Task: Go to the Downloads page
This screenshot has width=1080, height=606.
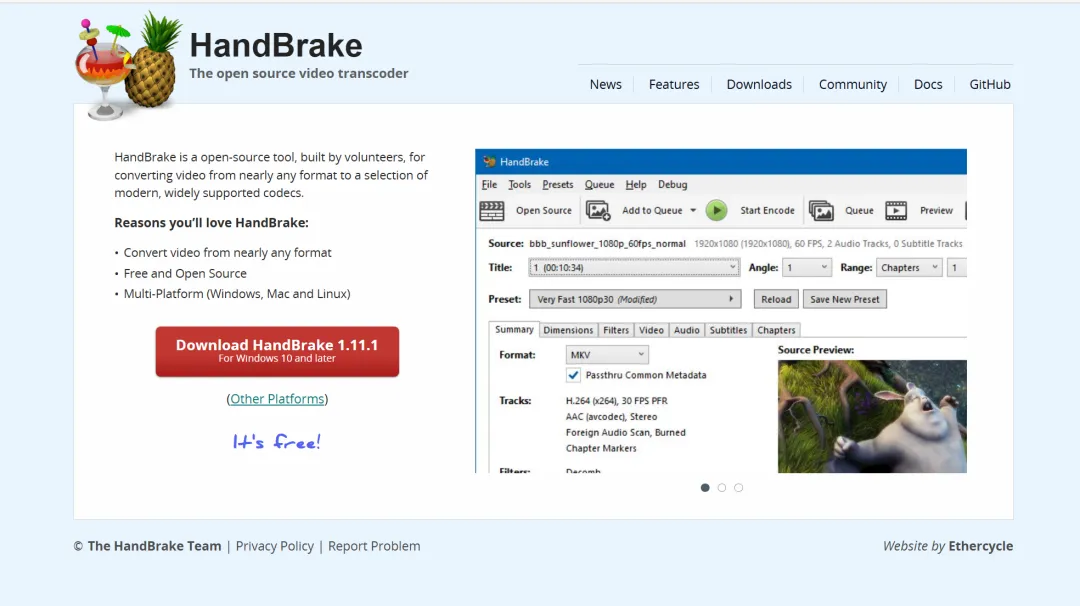Action: pyautogui.click(x=759, y=85)
